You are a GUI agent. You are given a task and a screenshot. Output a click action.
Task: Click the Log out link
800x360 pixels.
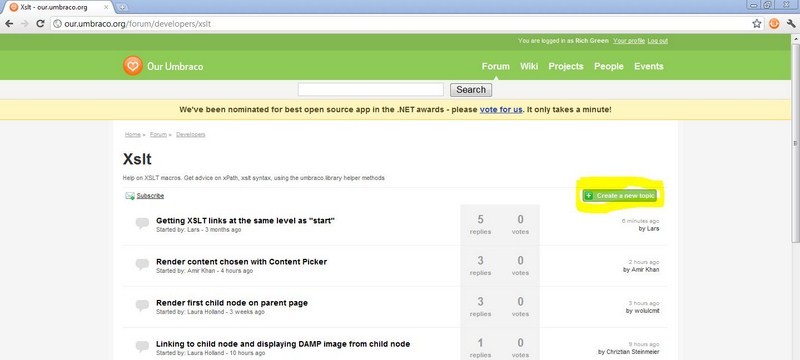[x=658, y=41]
